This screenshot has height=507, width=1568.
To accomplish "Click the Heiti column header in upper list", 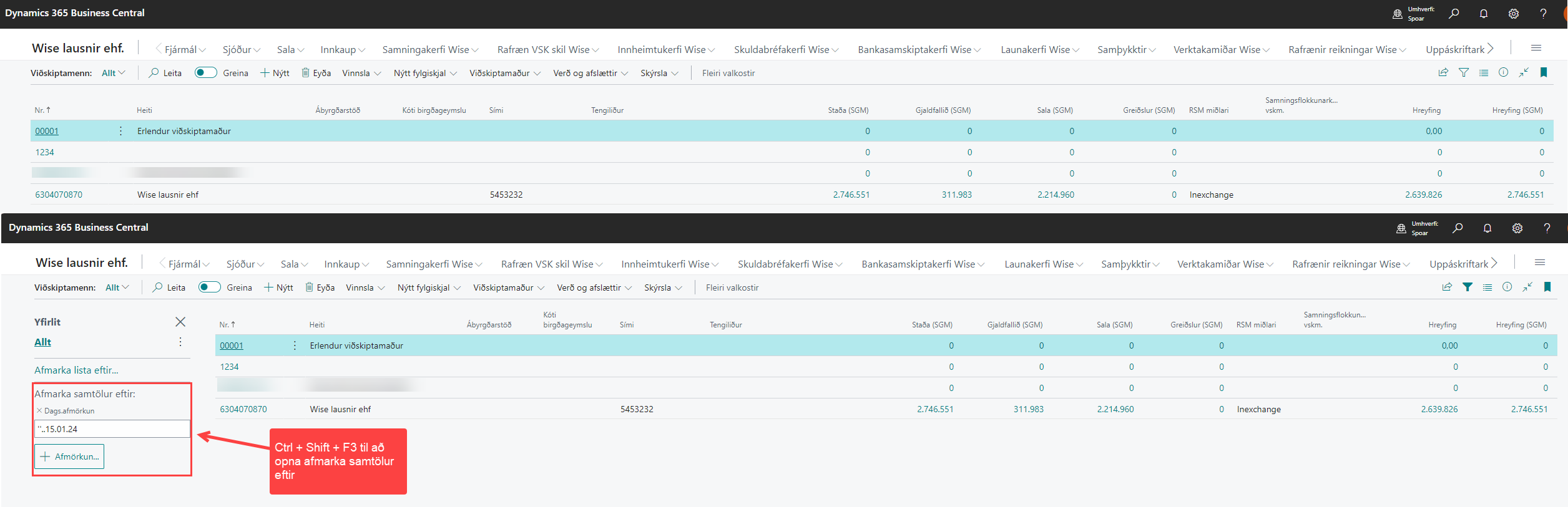I will point(144,110).
